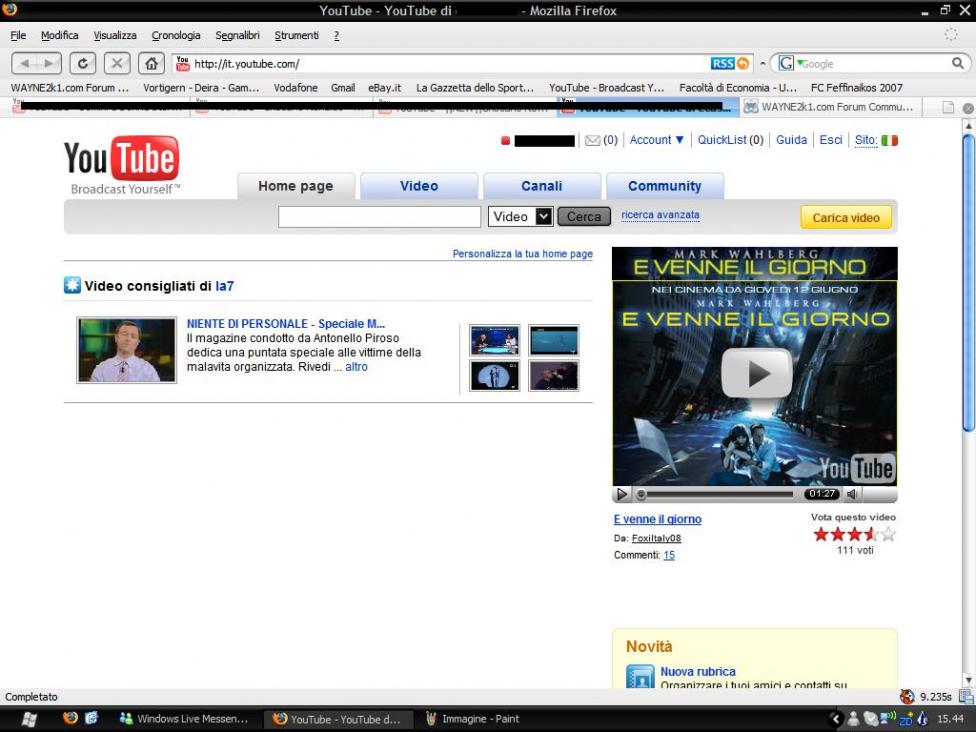
Task: Click the star icon beside Video consigliati
Action: [72, 286]
